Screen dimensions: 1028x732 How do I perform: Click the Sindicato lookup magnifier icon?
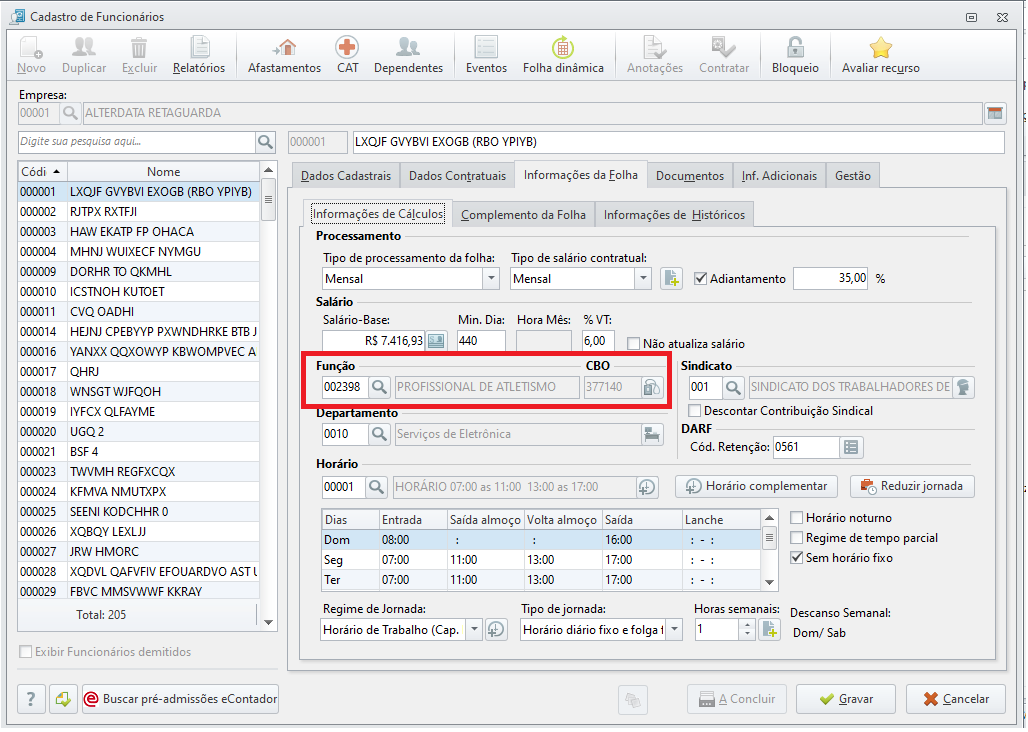point(733,387)
